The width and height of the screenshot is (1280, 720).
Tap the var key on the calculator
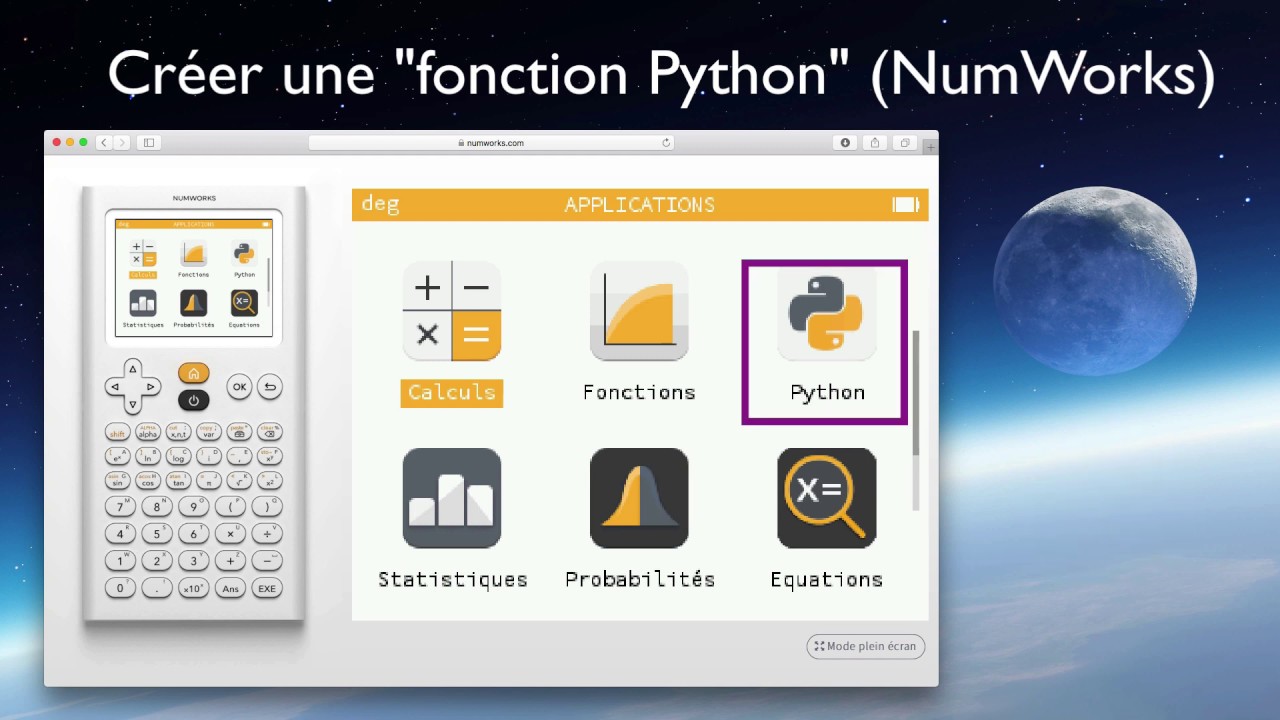click(208, 433)
